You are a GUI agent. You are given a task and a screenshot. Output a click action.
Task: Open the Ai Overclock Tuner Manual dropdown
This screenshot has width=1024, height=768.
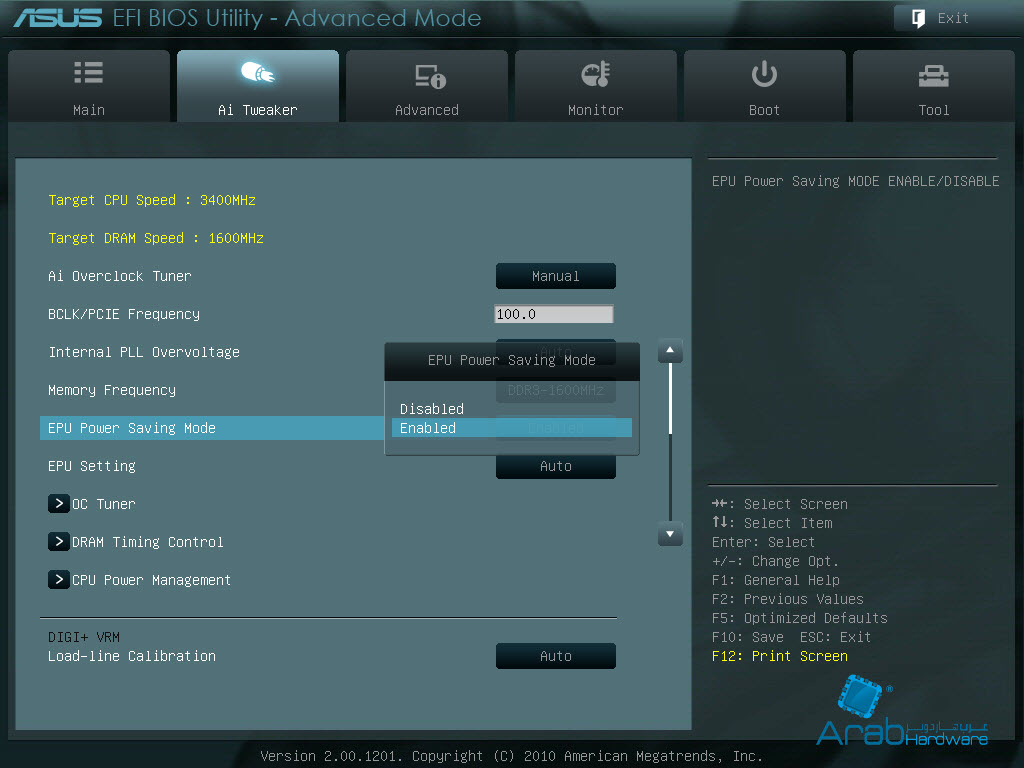(x=556, y=276)
